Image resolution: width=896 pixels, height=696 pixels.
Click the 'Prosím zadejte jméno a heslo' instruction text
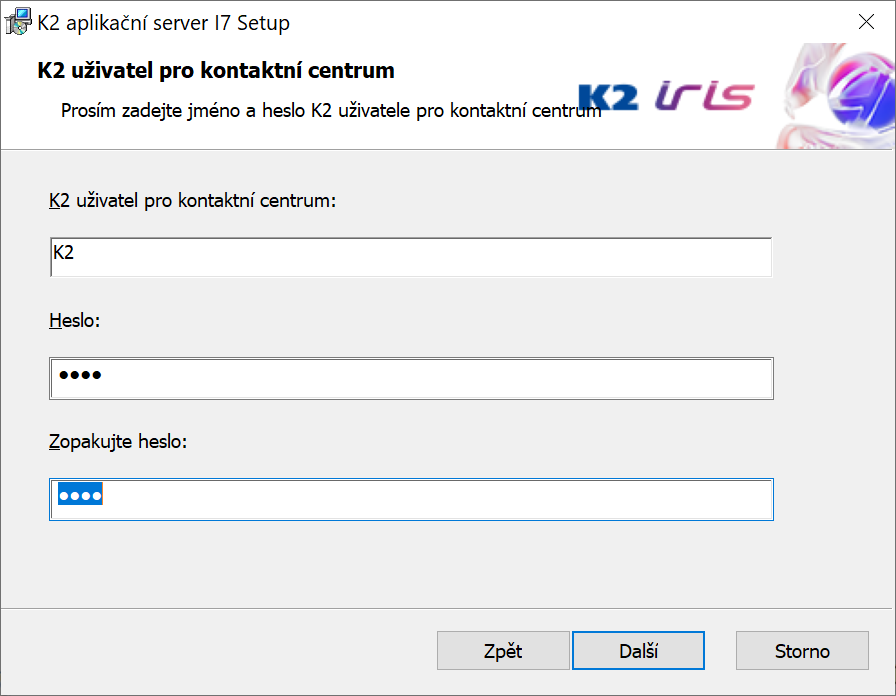coord(330,110)
